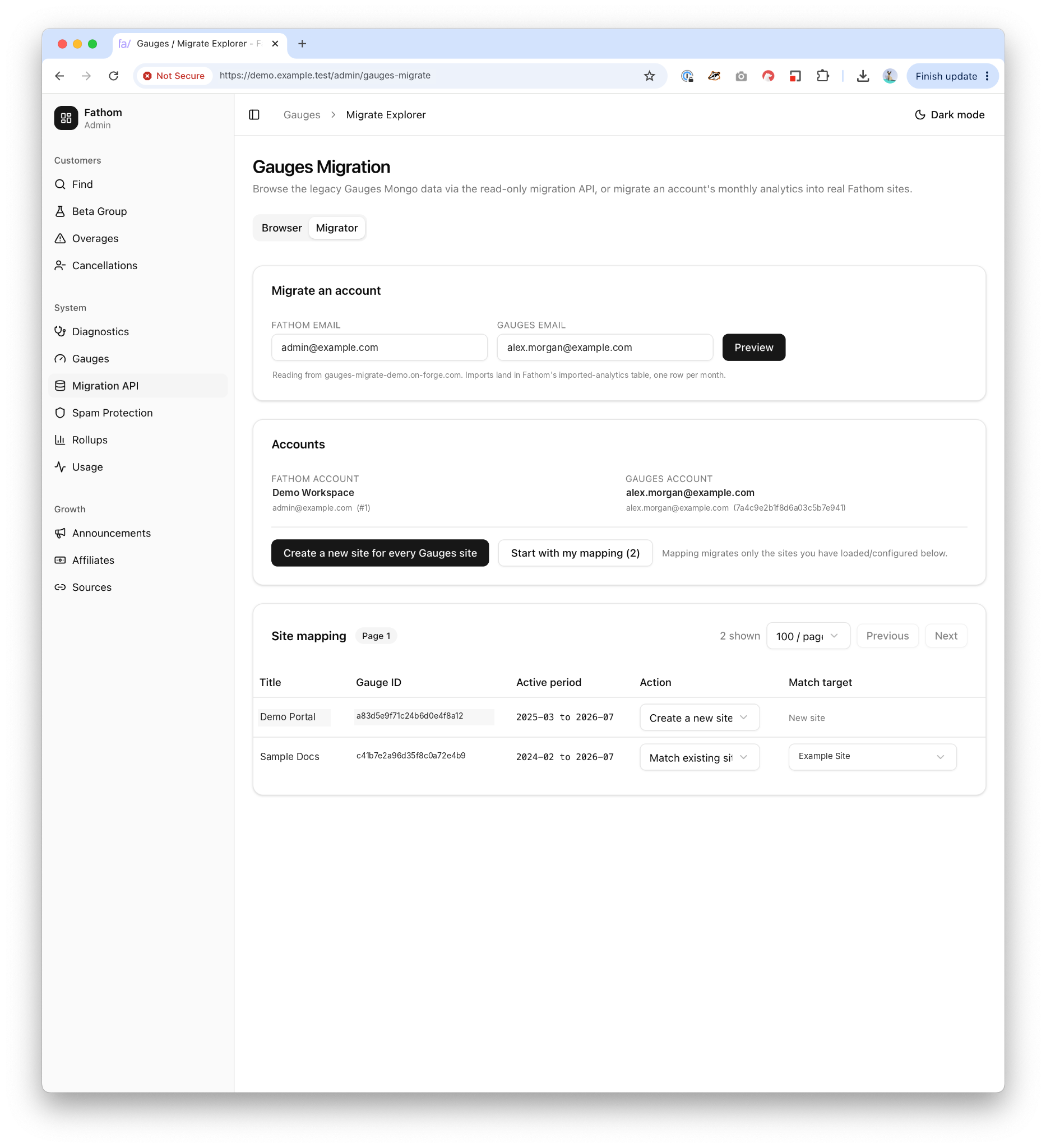Image resolution: width=1046 pixels, height=1148 pixels.
Task: Click the New site match target text
Action: pos(806,718)
